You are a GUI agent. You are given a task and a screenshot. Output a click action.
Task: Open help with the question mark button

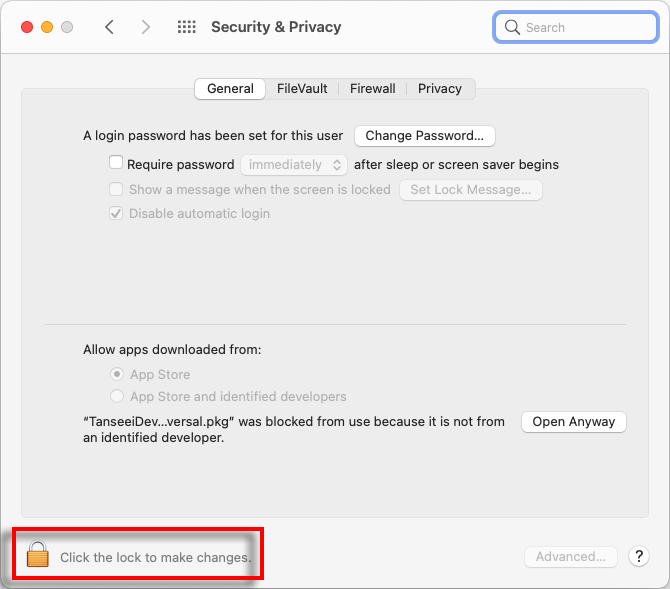(x=639, y=556)
